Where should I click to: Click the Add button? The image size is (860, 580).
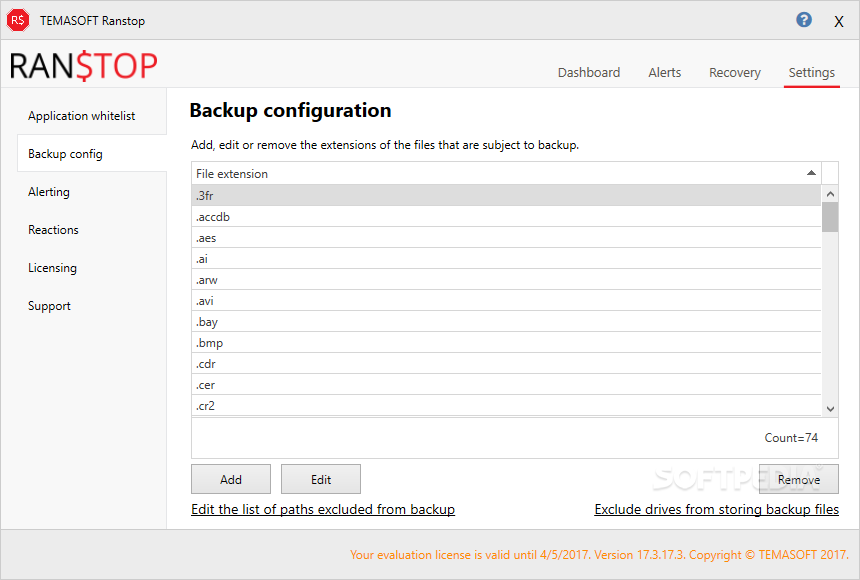231,479
